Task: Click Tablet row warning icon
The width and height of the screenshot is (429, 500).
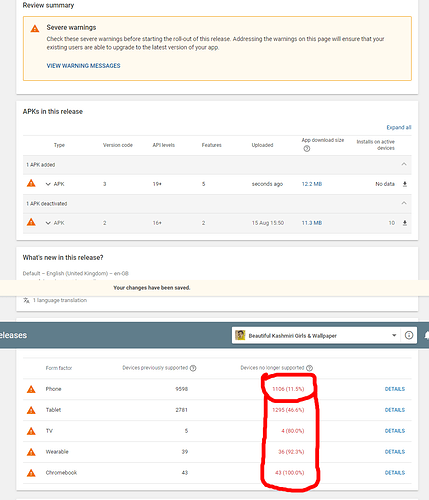Action: [31, 410]
